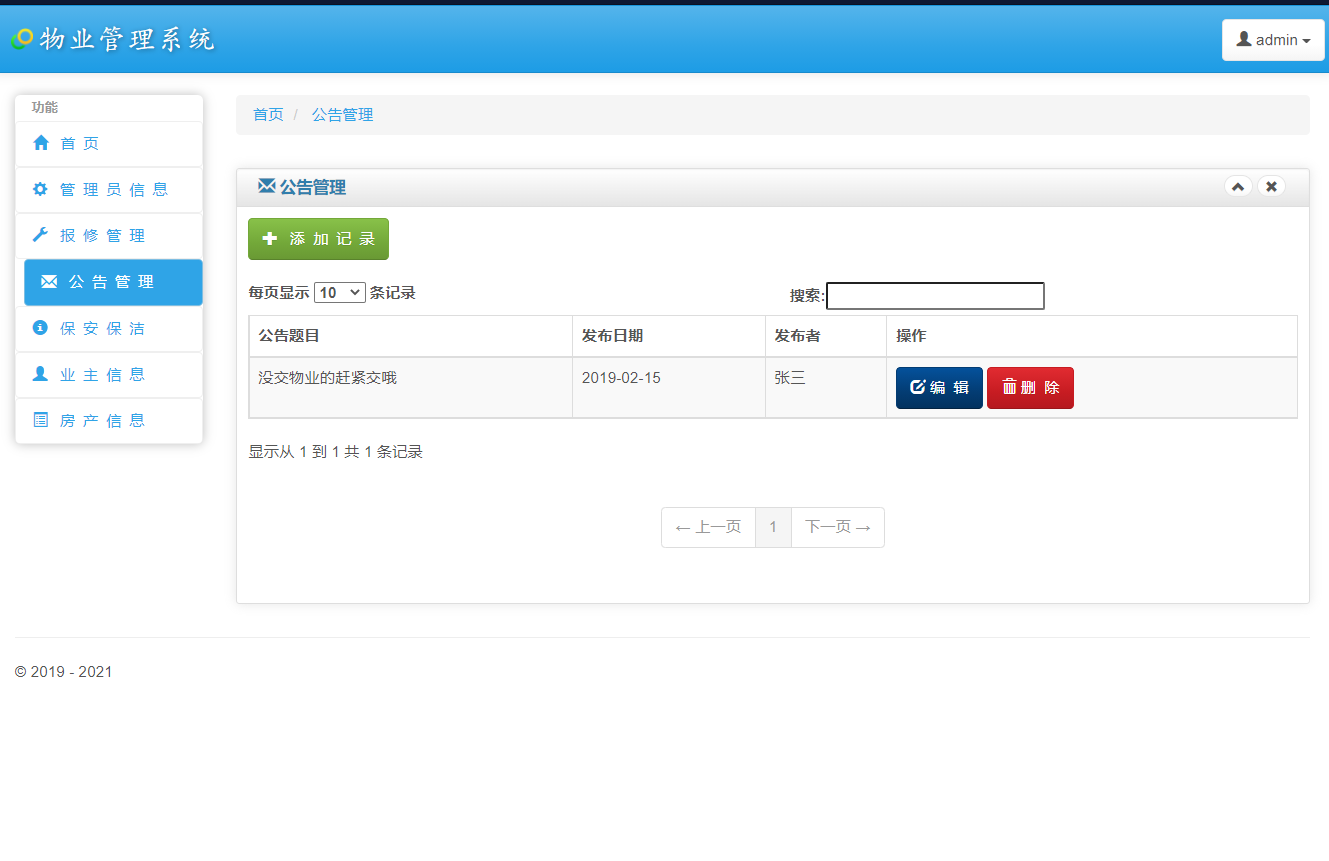
Task: Click inside the 搜索 search field
Action: pos(935,296)
